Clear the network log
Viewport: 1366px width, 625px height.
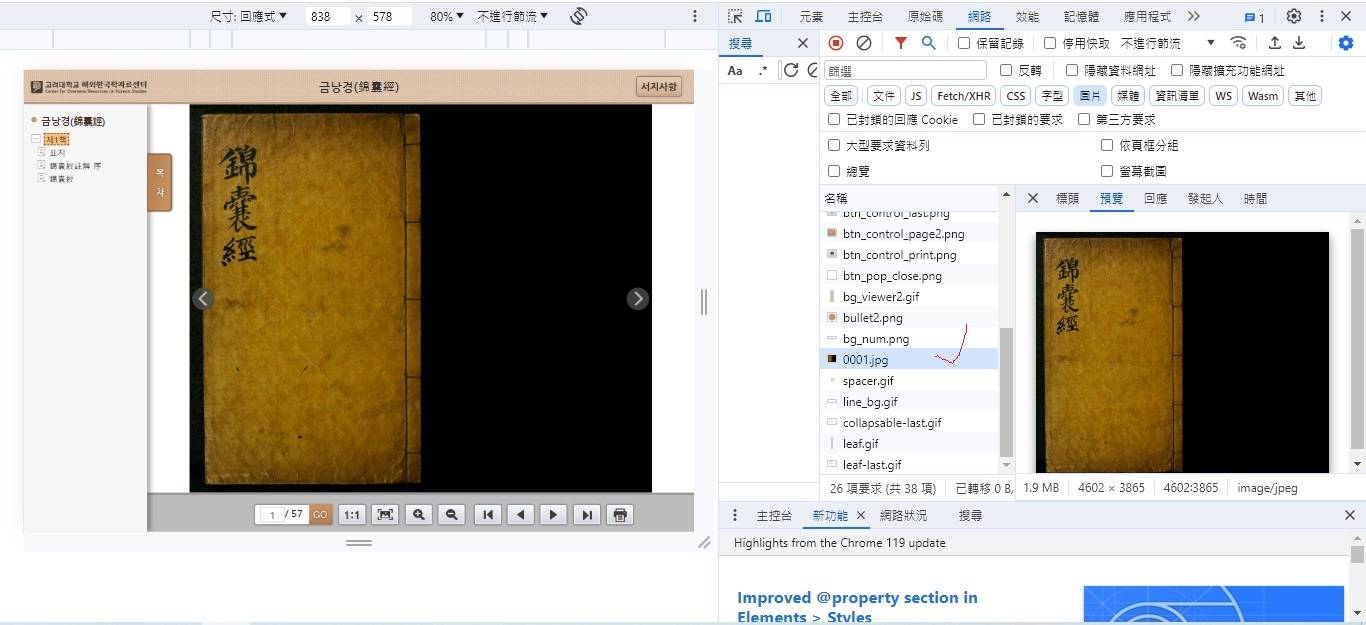(864, 43)
